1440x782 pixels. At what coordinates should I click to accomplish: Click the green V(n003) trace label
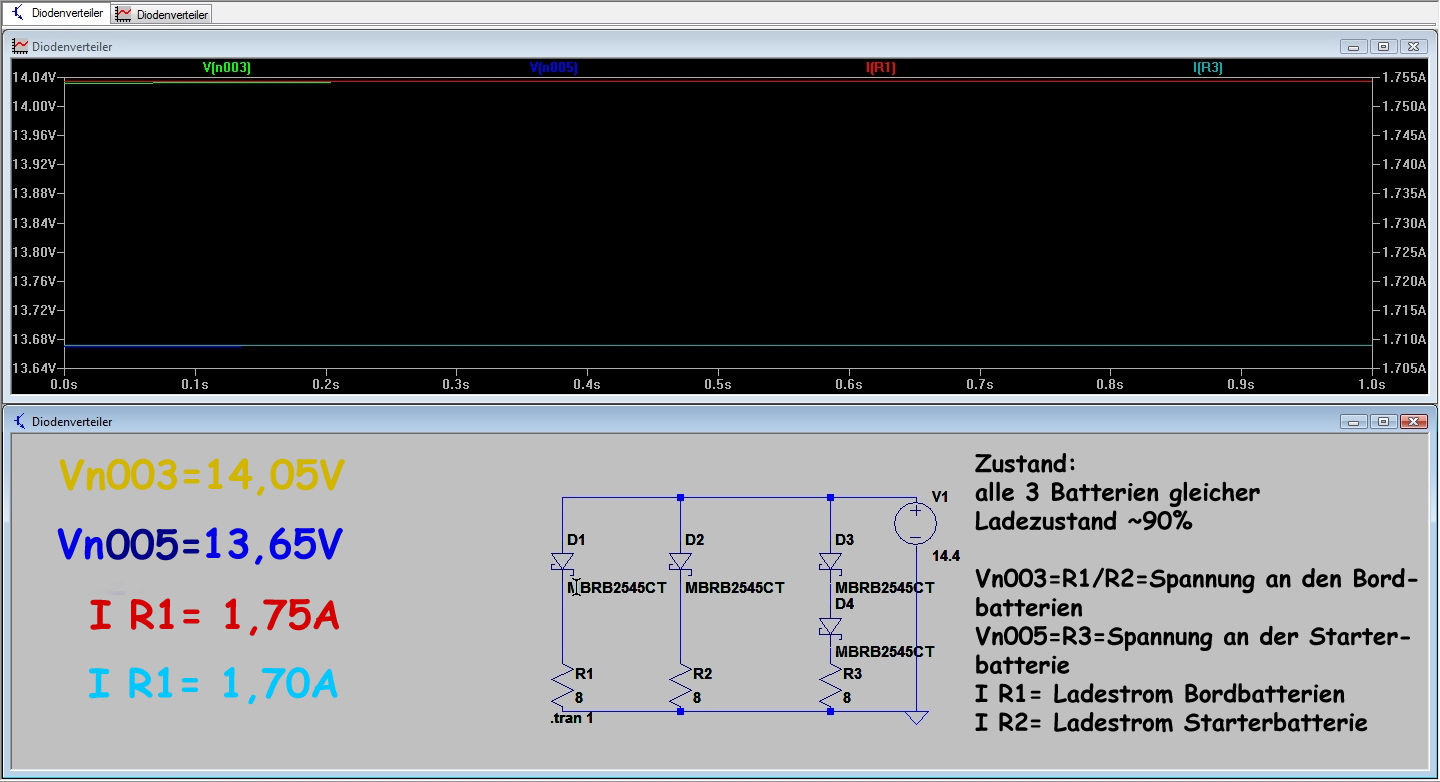[x=226, y=68]
